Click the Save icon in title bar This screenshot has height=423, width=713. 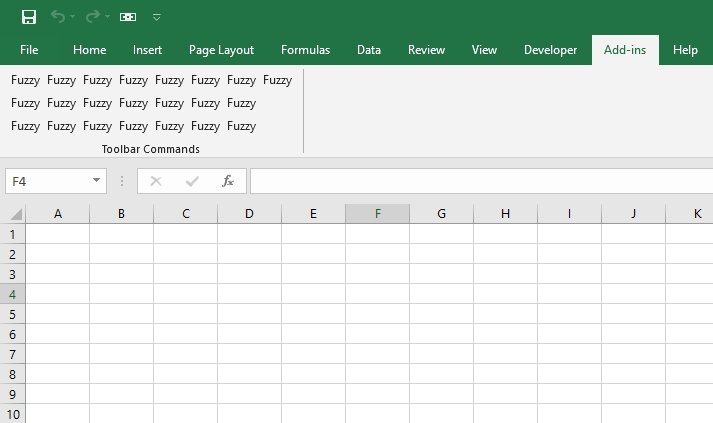29,17
